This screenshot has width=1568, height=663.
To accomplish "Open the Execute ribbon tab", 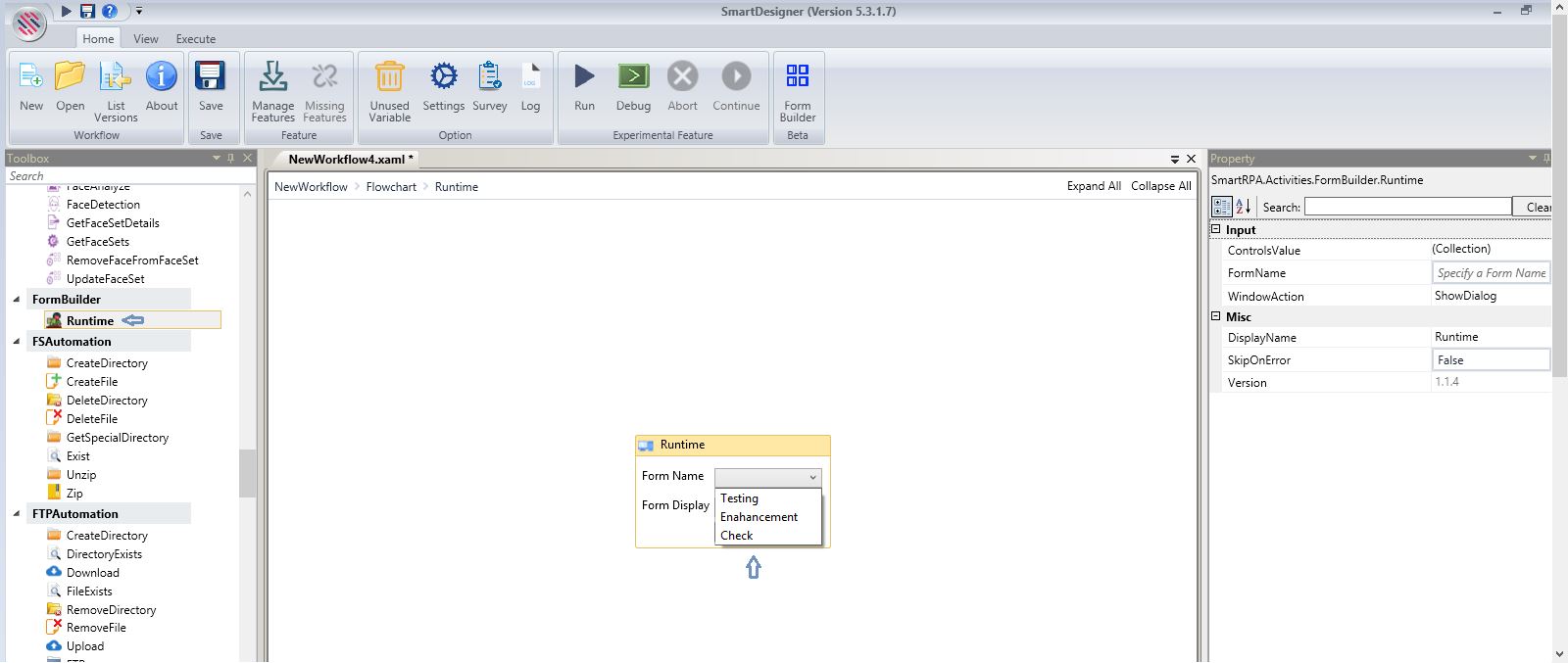I will pyautogui.click(x=196, y=39).
